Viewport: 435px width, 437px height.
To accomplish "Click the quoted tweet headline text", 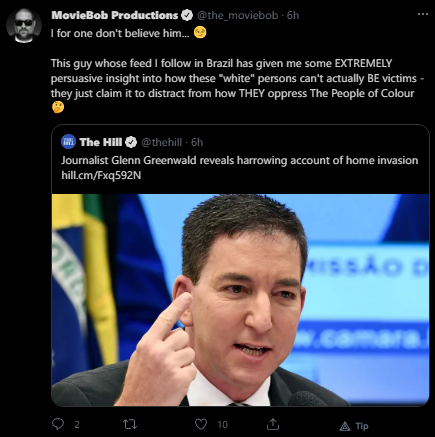I will 240,160.
